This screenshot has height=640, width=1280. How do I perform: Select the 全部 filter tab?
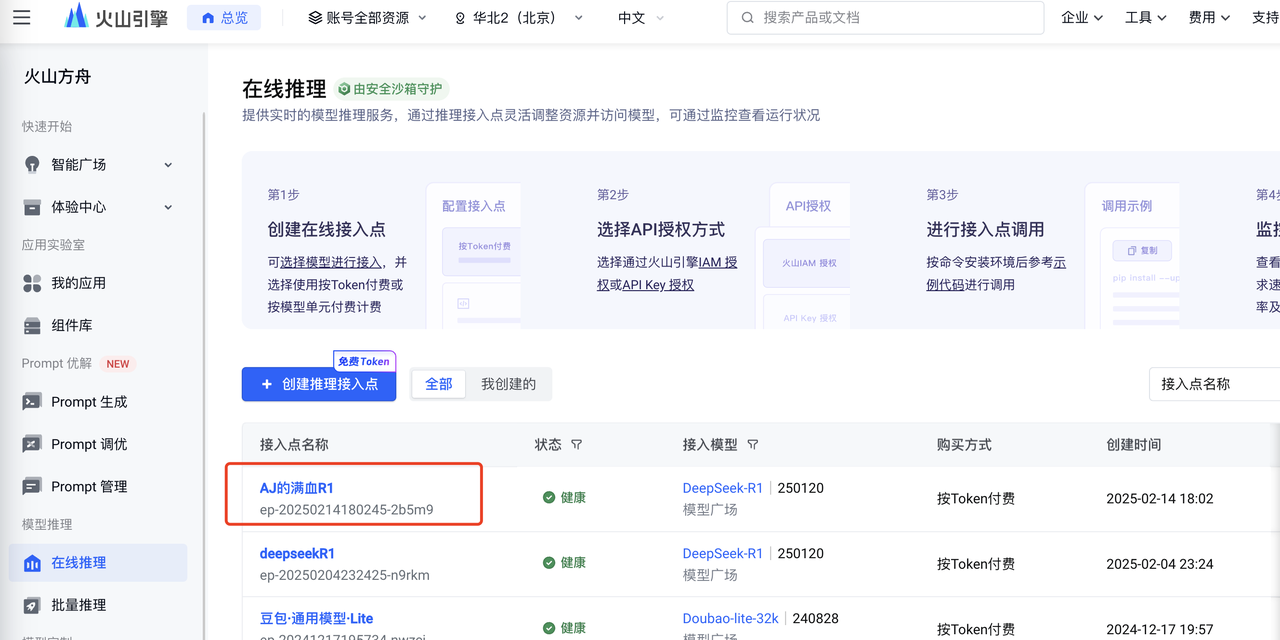pos(439,384)
